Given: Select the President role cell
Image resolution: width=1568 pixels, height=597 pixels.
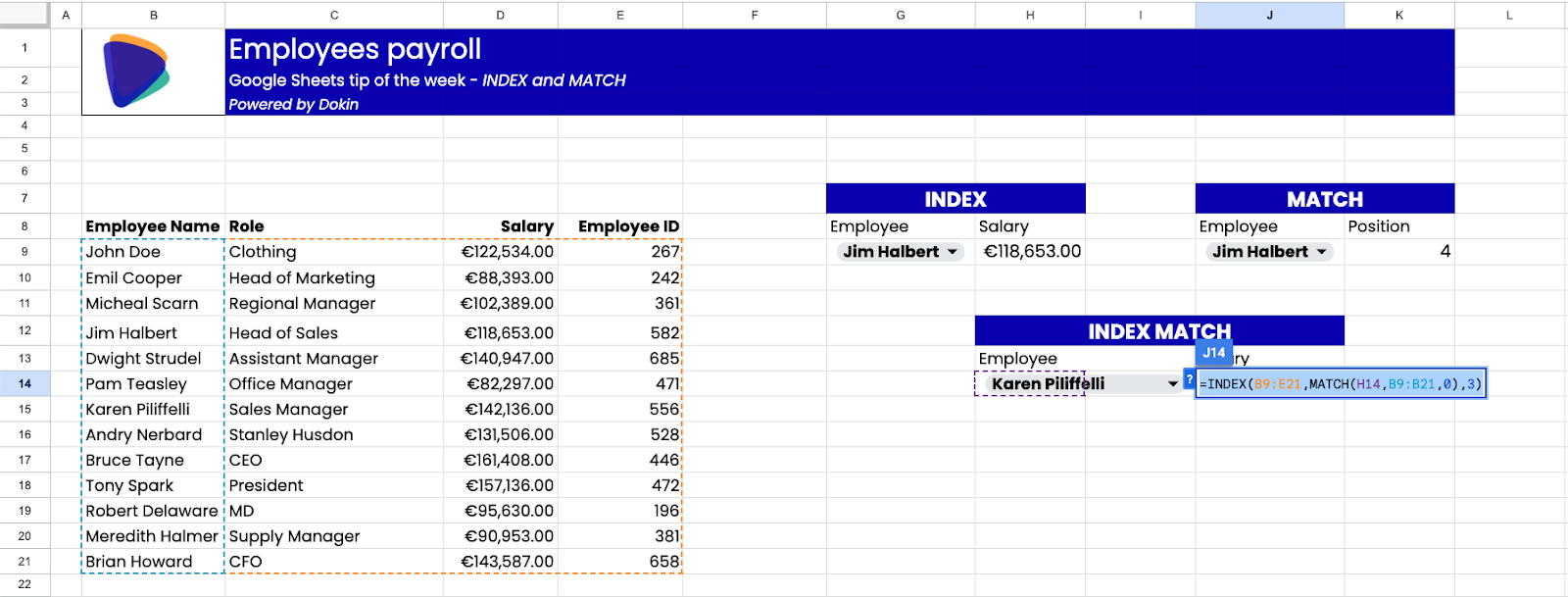Looking at the screenshot, I should point(334,486).
